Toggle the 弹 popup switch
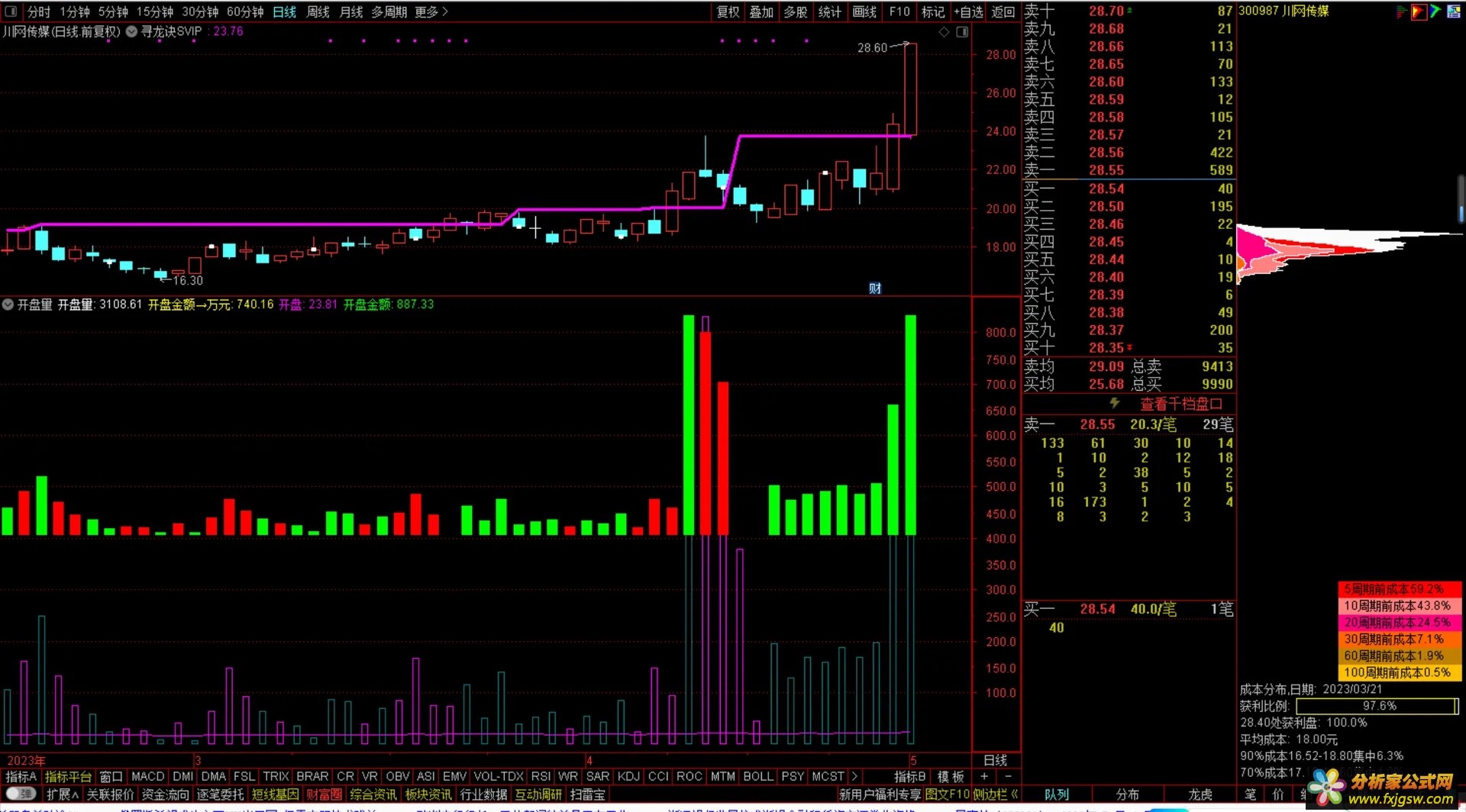Viewport: 1466px width, 812px height. coord(21,794)
